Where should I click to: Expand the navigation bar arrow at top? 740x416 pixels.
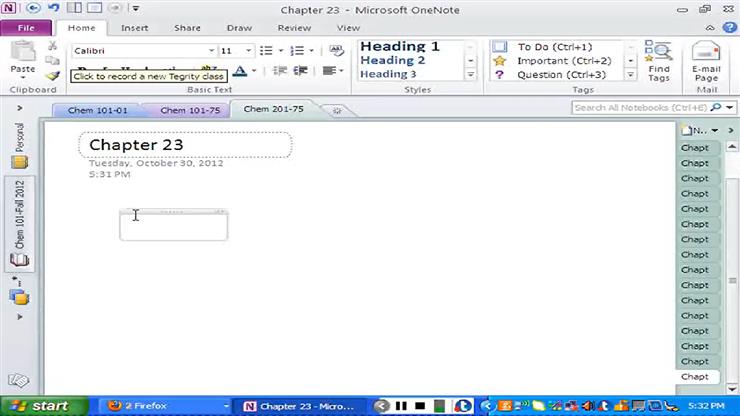tap(19, 108)
